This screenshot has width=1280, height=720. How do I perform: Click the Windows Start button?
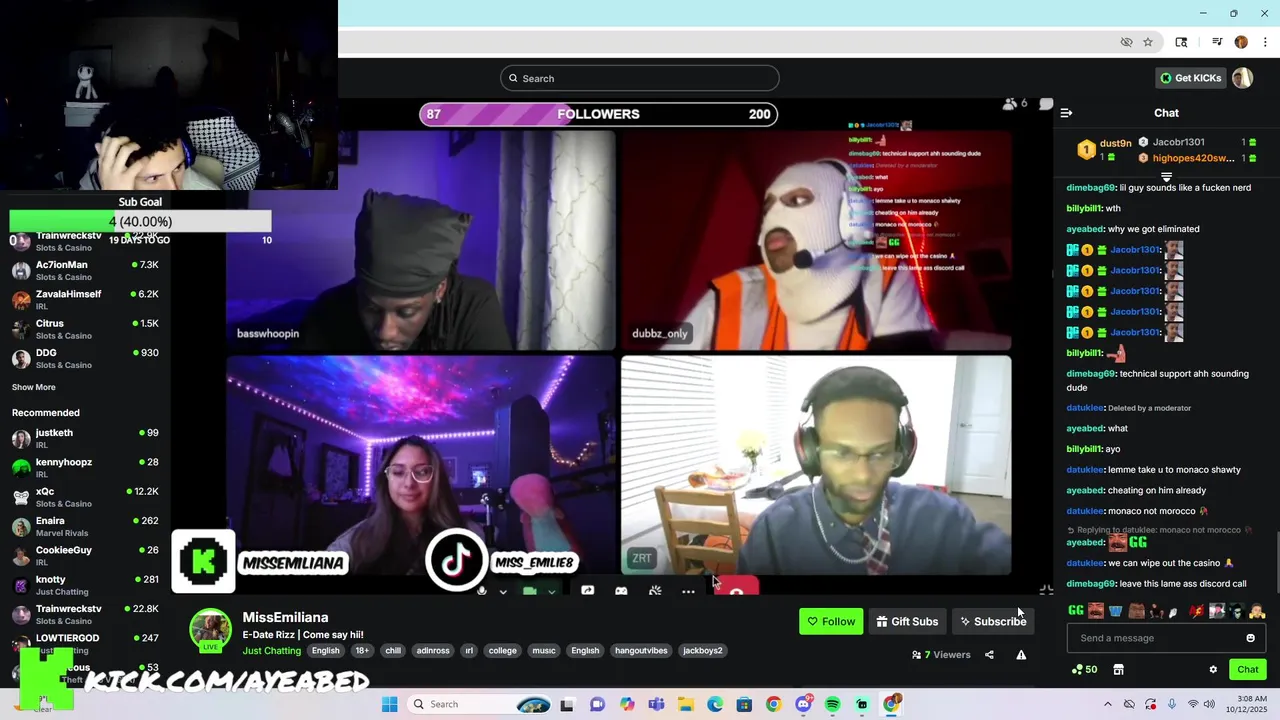[390, 704]
